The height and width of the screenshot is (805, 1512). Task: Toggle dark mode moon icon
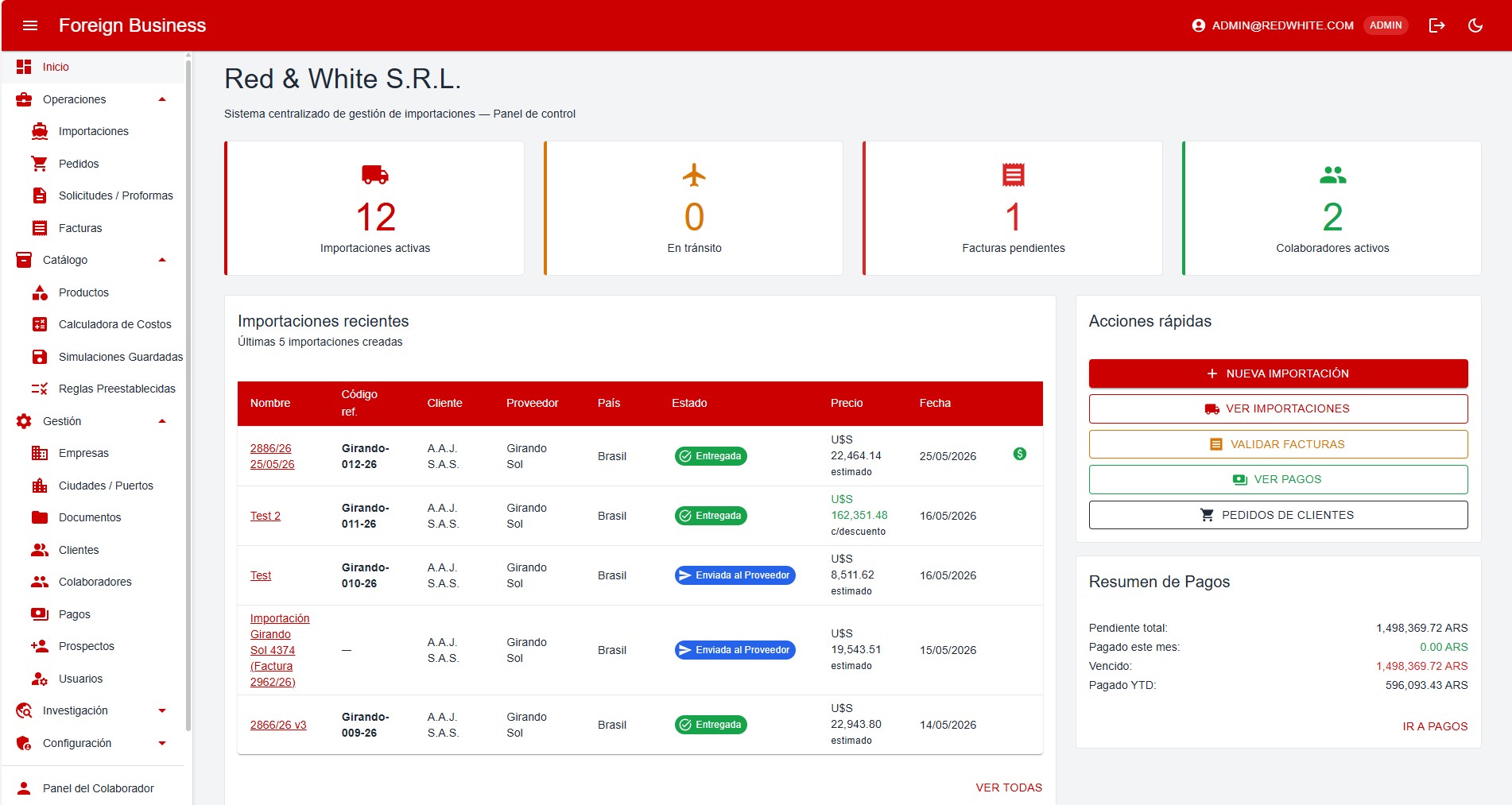tap(1475, 25)
